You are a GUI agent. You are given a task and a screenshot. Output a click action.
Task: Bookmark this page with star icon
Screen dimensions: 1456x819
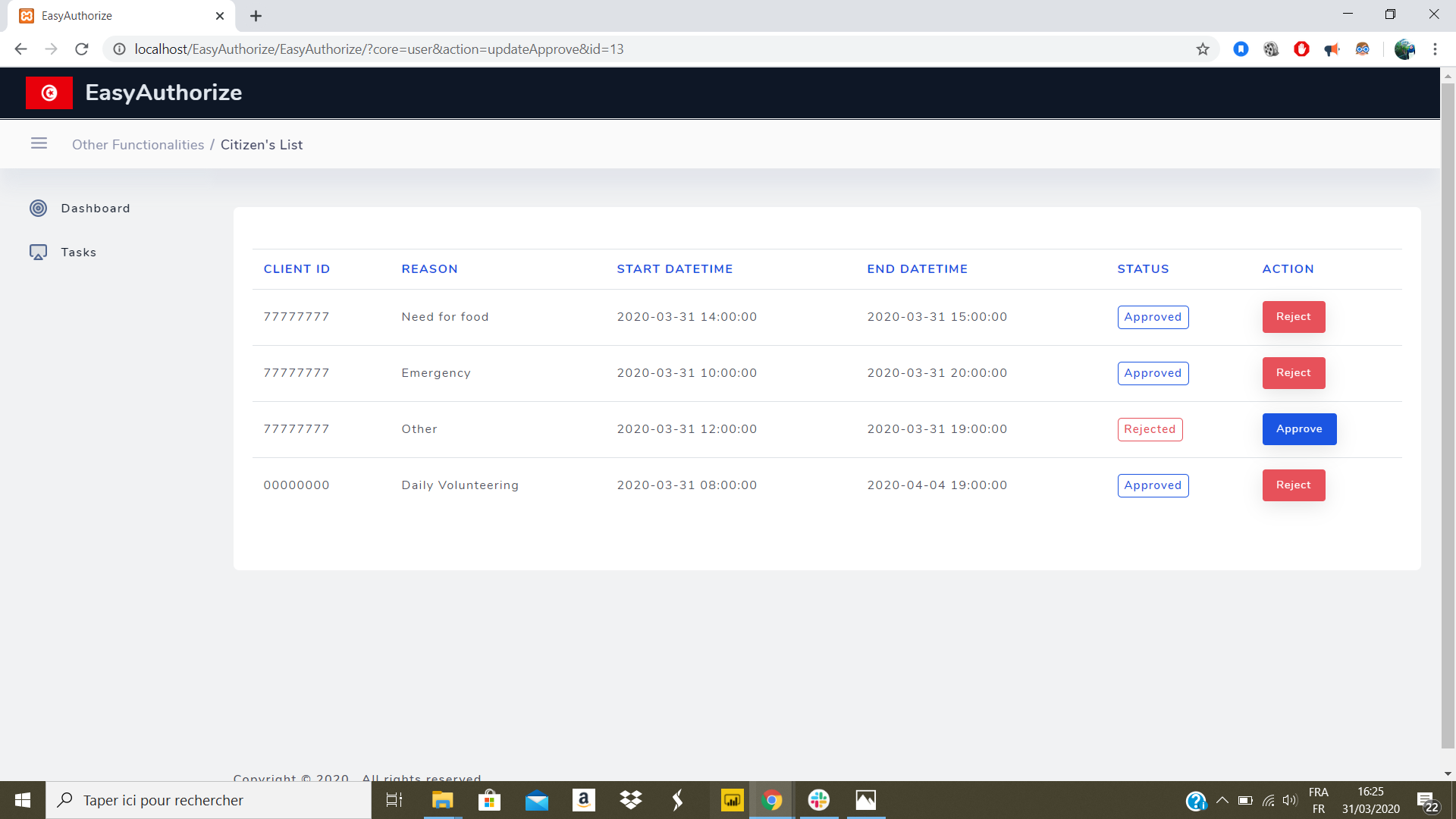(1203, 49)
